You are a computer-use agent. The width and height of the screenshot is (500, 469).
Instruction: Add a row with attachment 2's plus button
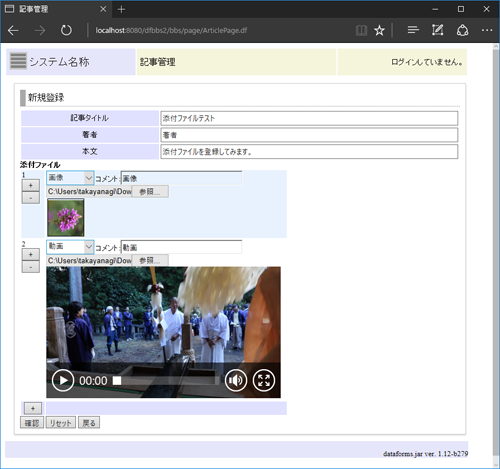click(x=31, y=255)
